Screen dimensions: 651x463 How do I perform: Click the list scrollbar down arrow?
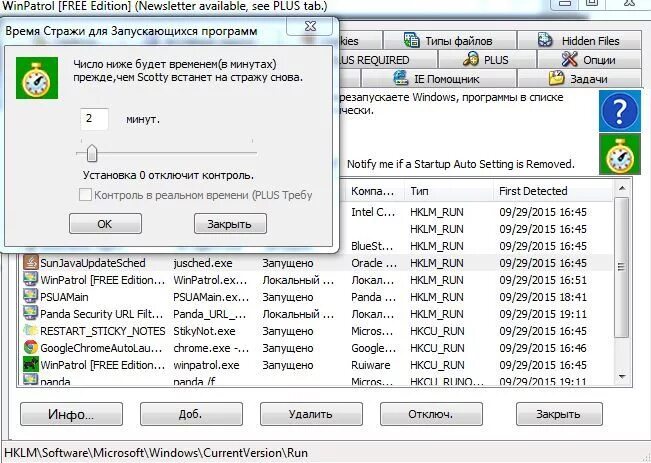point(622,376)
